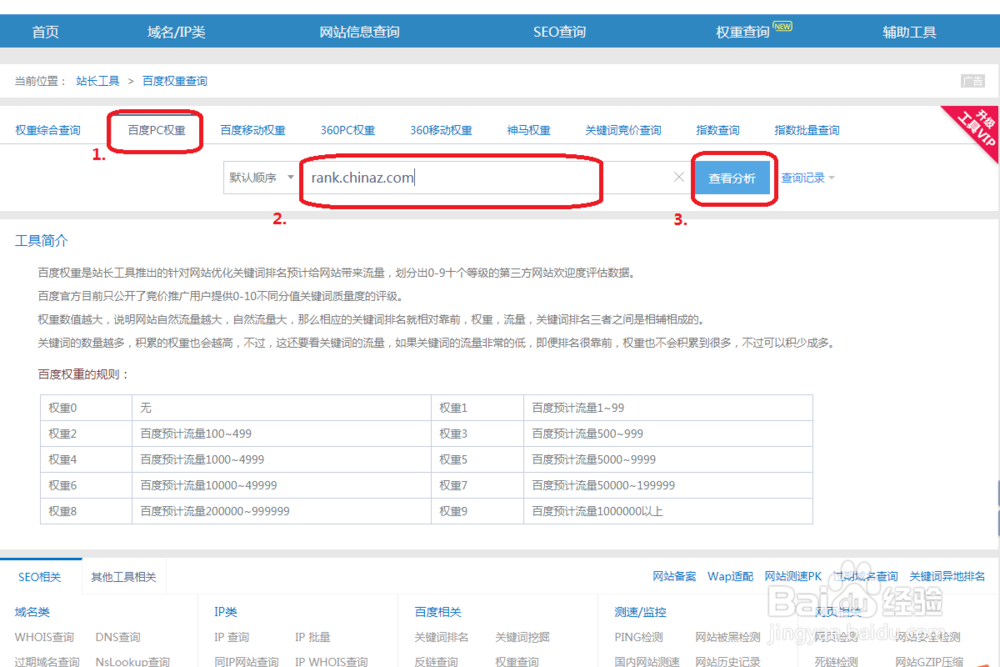Viewport: 1000px width, 667px height.
Task: Open the DNS查询 link
Action: pos(118,637)
